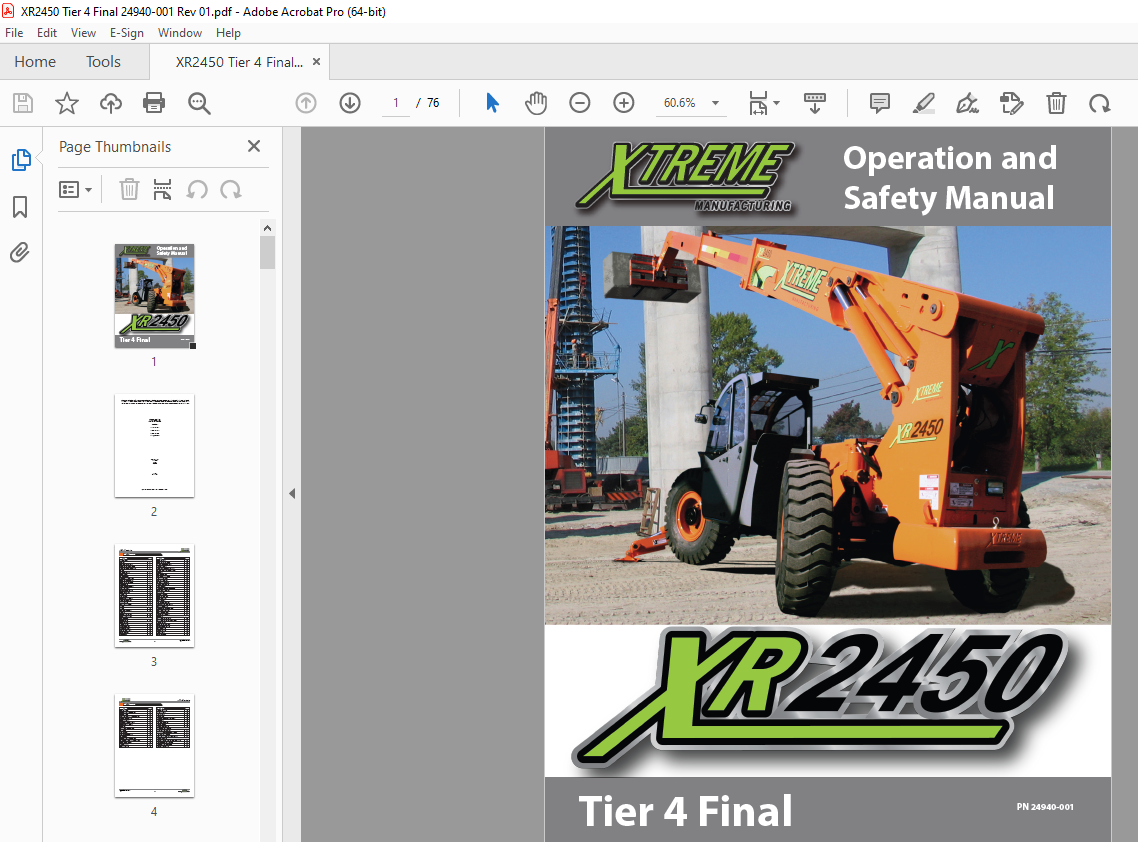Screen dimensions: 1138x842
Task: Open Edit PDF stamp tool
Action: 1011,103
